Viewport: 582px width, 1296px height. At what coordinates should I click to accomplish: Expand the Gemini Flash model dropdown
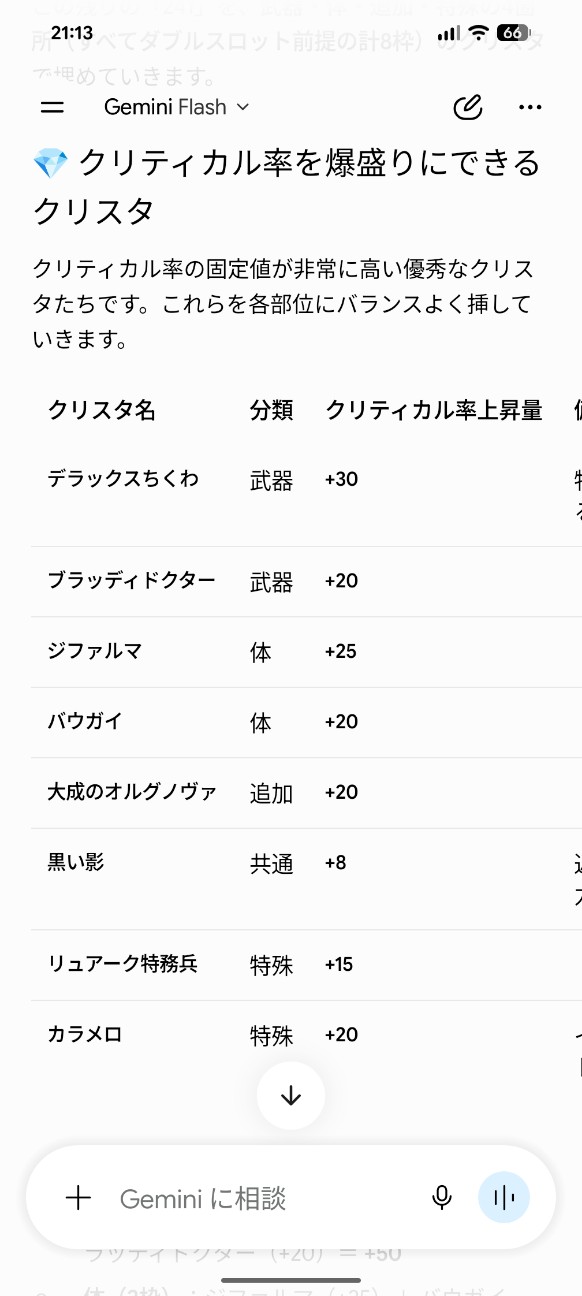177,107
